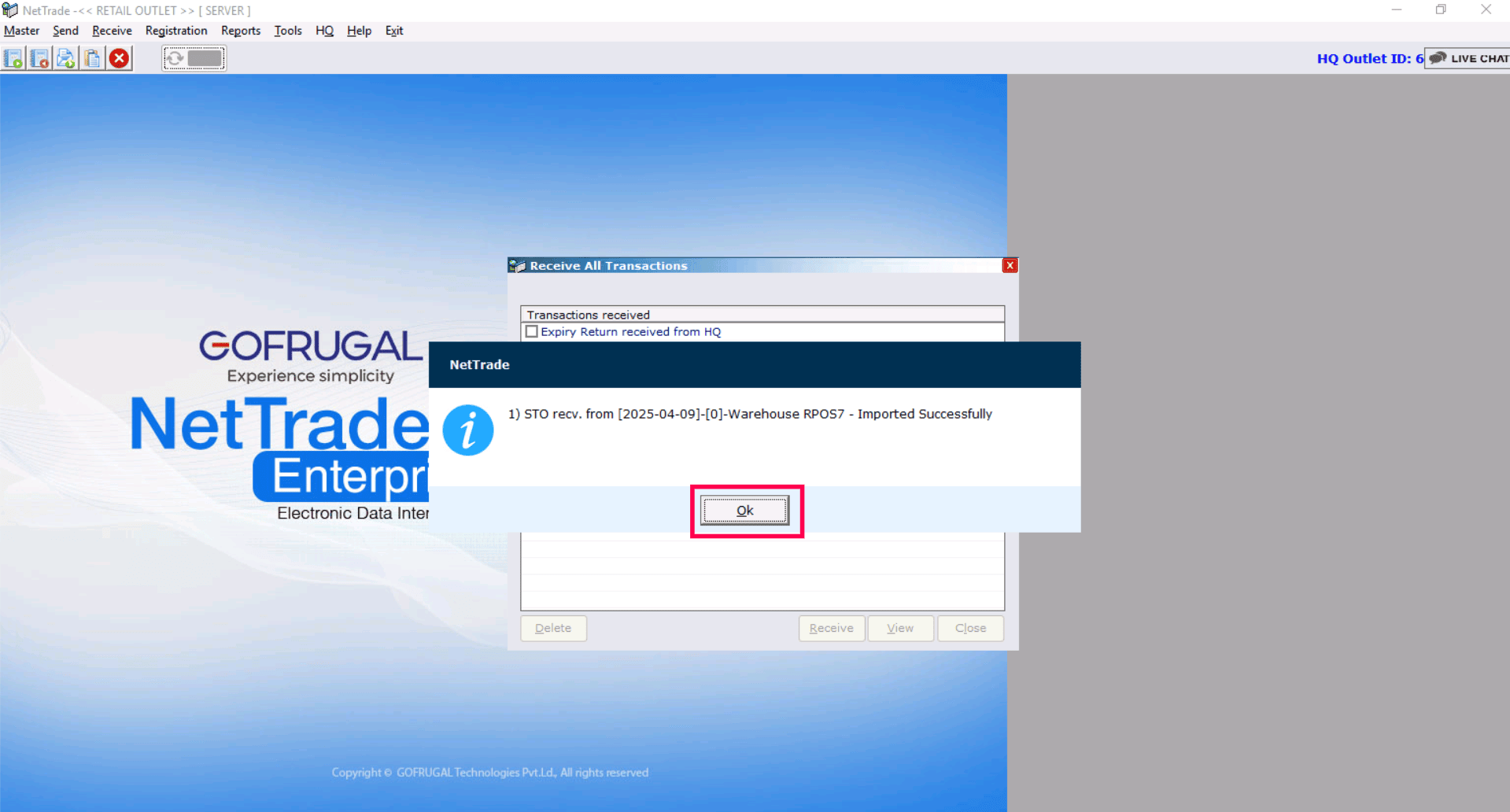Open the Registration menu
The image size is (1510, 812).
176,31
